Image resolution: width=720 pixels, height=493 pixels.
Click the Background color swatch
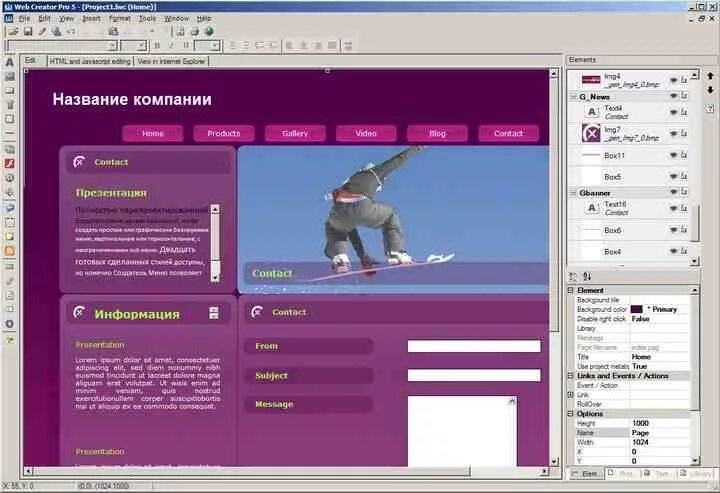[636, 309]
